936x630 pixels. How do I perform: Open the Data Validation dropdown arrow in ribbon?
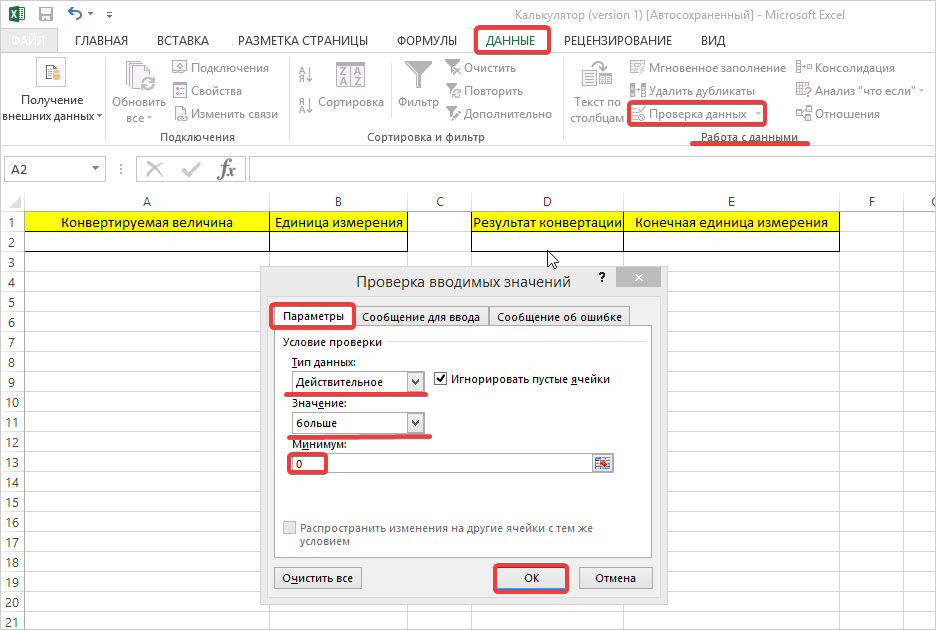[x=758, y=114]
